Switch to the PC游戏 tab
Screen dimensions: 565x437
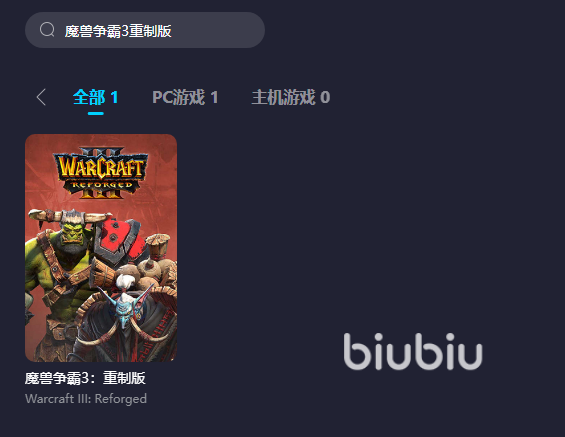click(x=185, y=97)
